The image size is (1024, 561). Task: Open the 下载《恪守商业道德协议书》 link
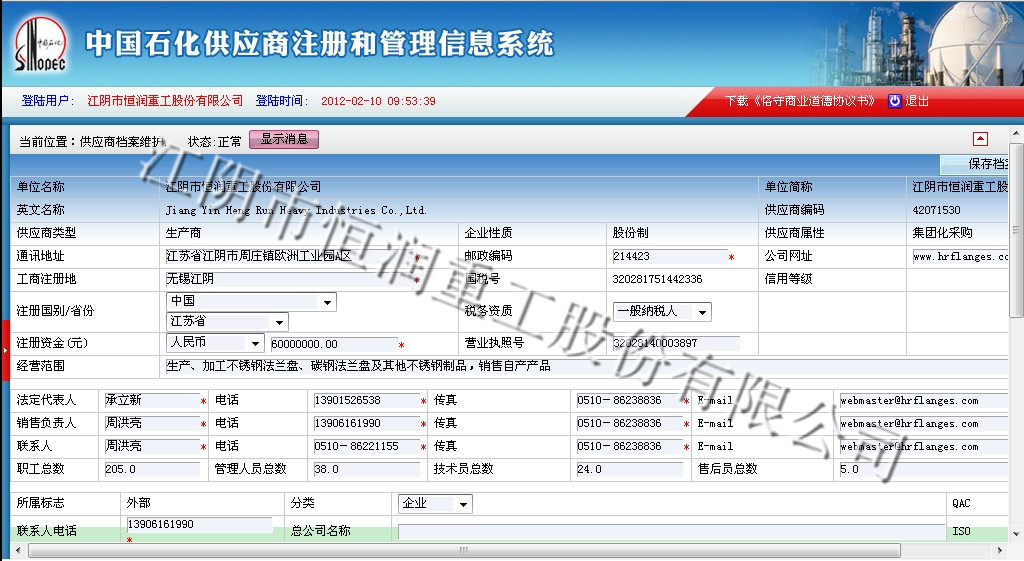point(799,101)
